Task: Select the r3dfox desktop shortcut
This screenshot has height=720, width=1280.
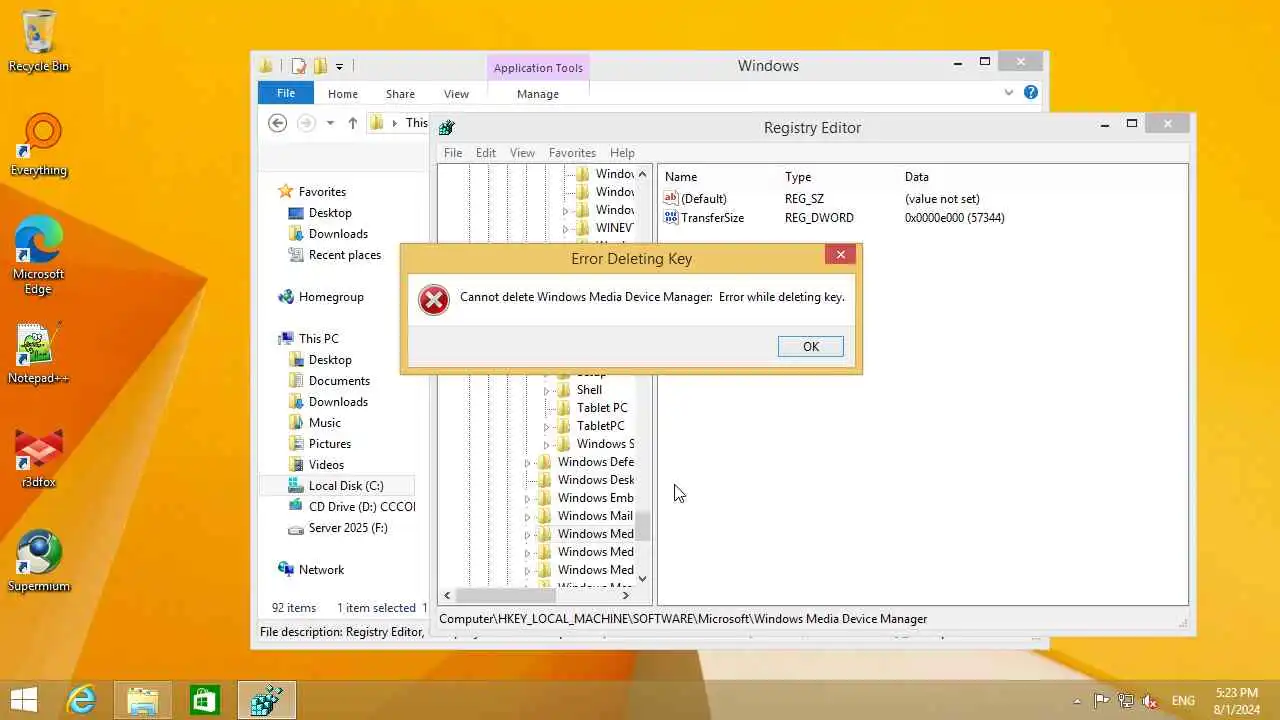Action: [x=39, y=458]
